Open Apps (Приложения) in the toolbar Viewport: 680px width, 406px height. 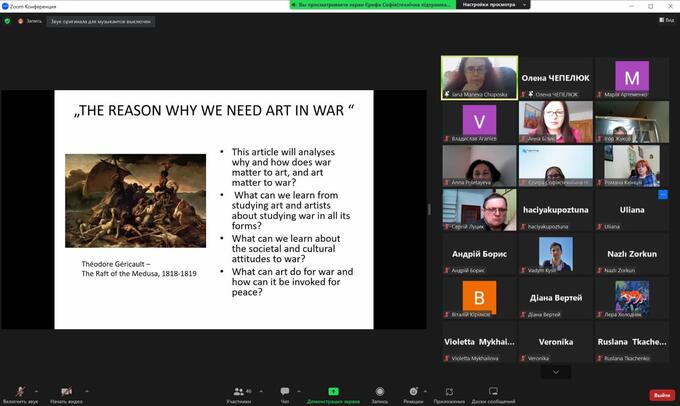coord(443,392)
